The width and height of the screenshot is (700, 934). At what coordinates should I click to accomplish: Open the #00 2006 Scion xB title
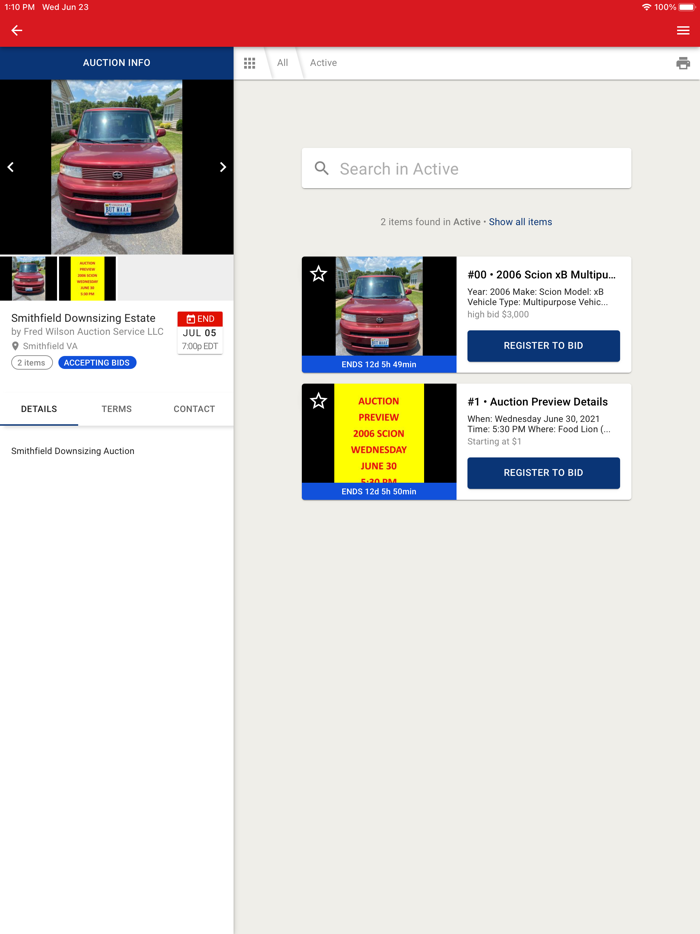[x=542, y=275]
